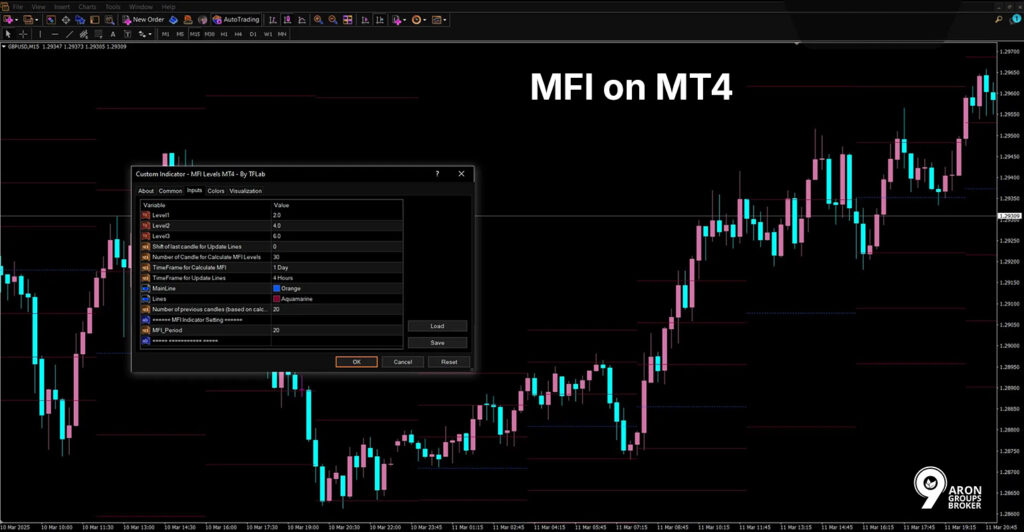Switch to H4 timeframe
The width and height of the screenshot is (1024, 532).
238,34
